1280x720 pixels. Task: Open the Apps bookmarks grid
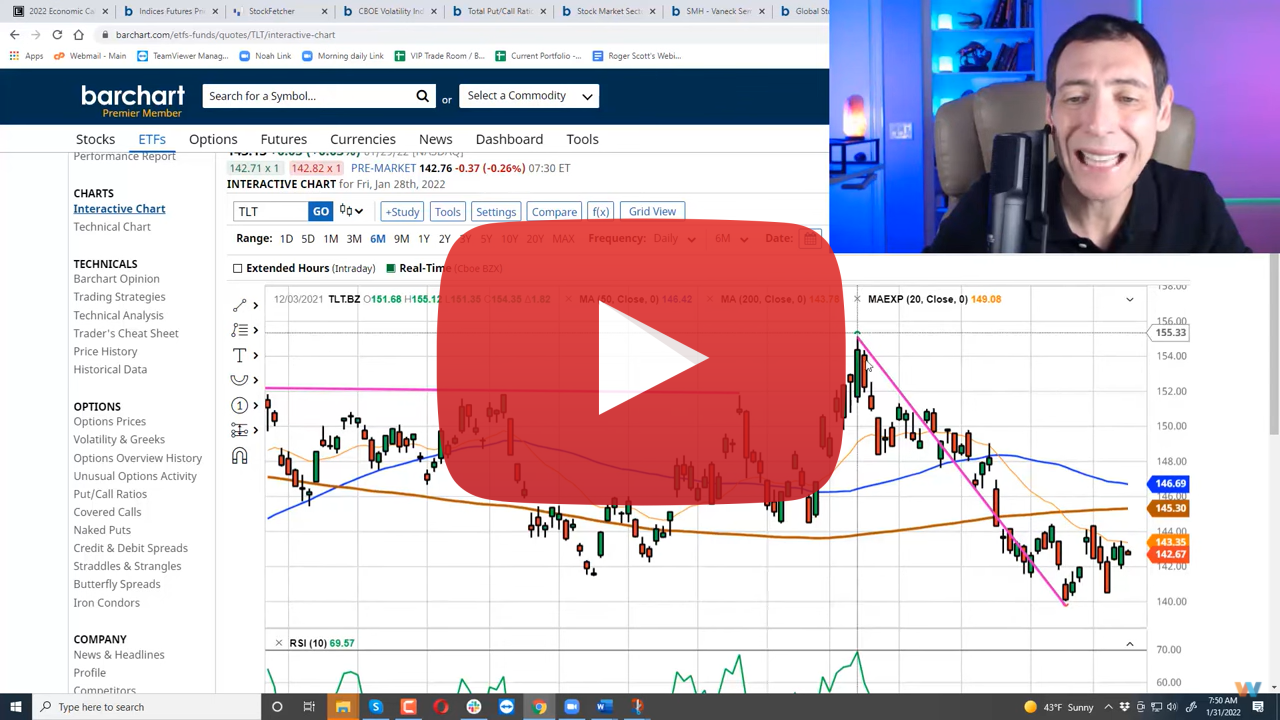coord(26,56)
